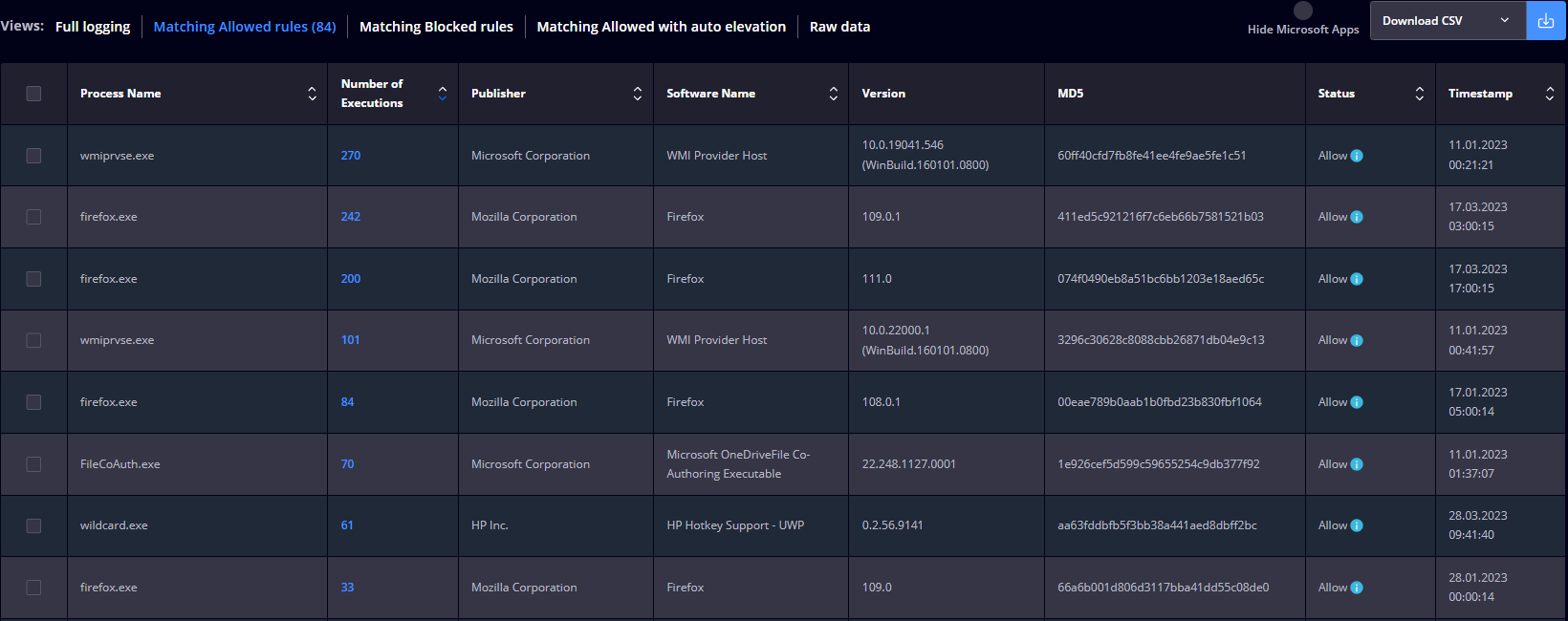This screenshot has width=1568, height=621.
Task: Open the 61 executions link
Action: 347,525
